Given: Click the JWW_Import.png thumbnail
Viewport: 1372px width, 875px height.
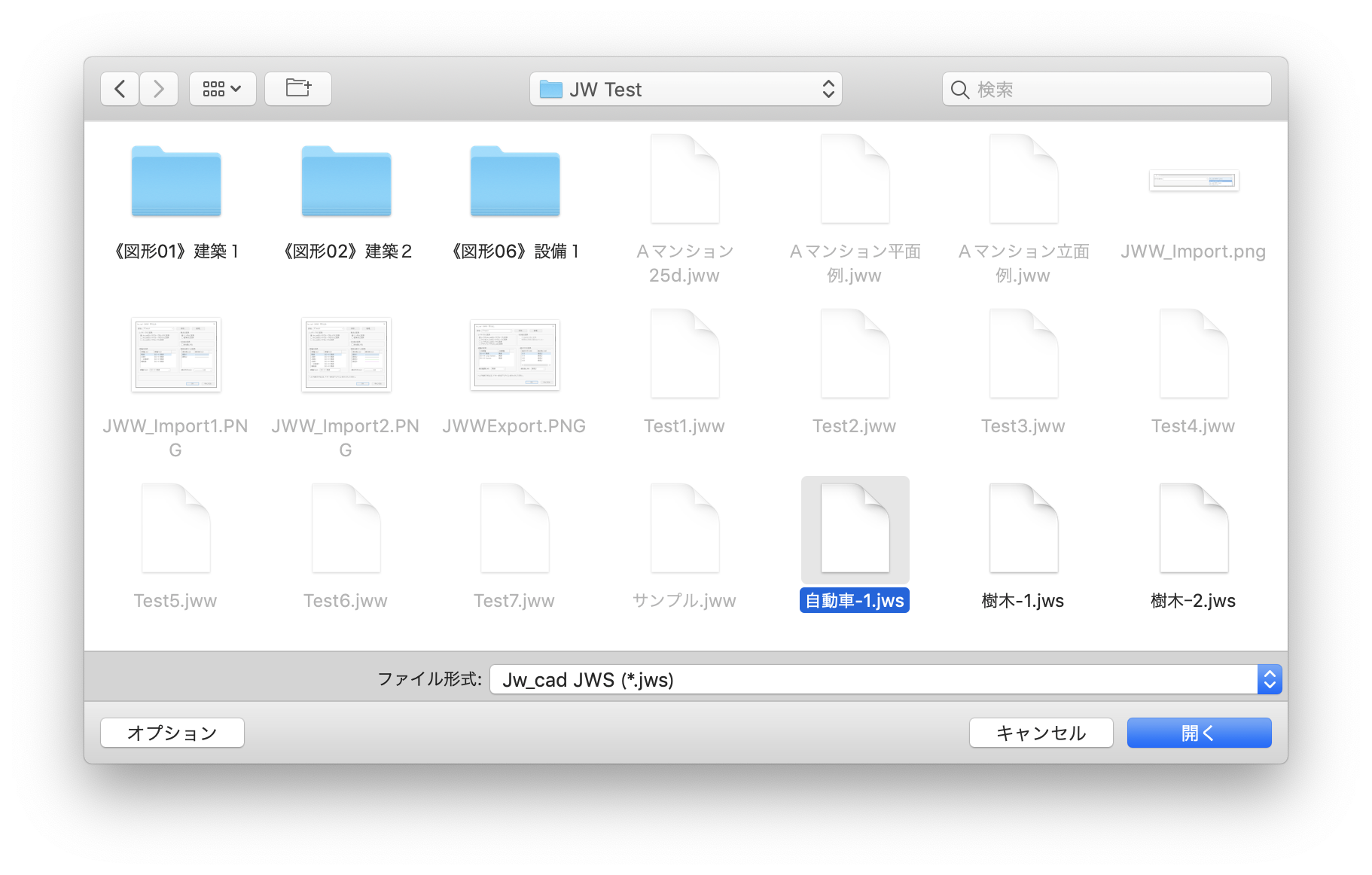Looking at the screenshot, I should pyautogui.click(x=1194, y=181).
